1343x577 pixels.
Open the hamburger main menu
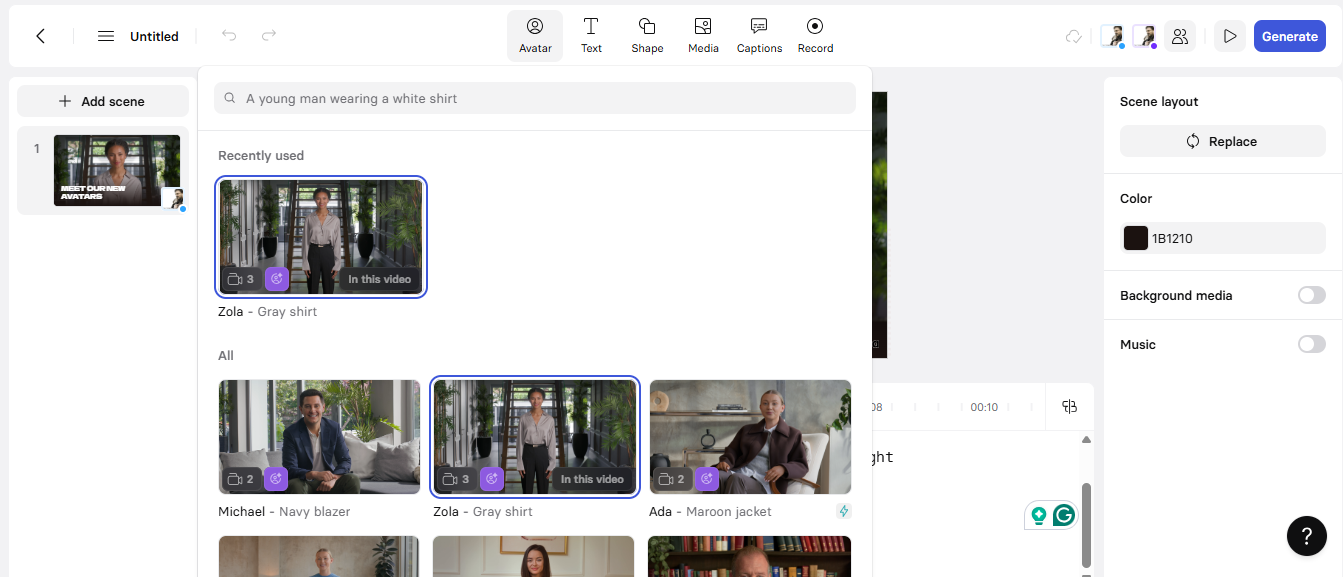(106, 36)
